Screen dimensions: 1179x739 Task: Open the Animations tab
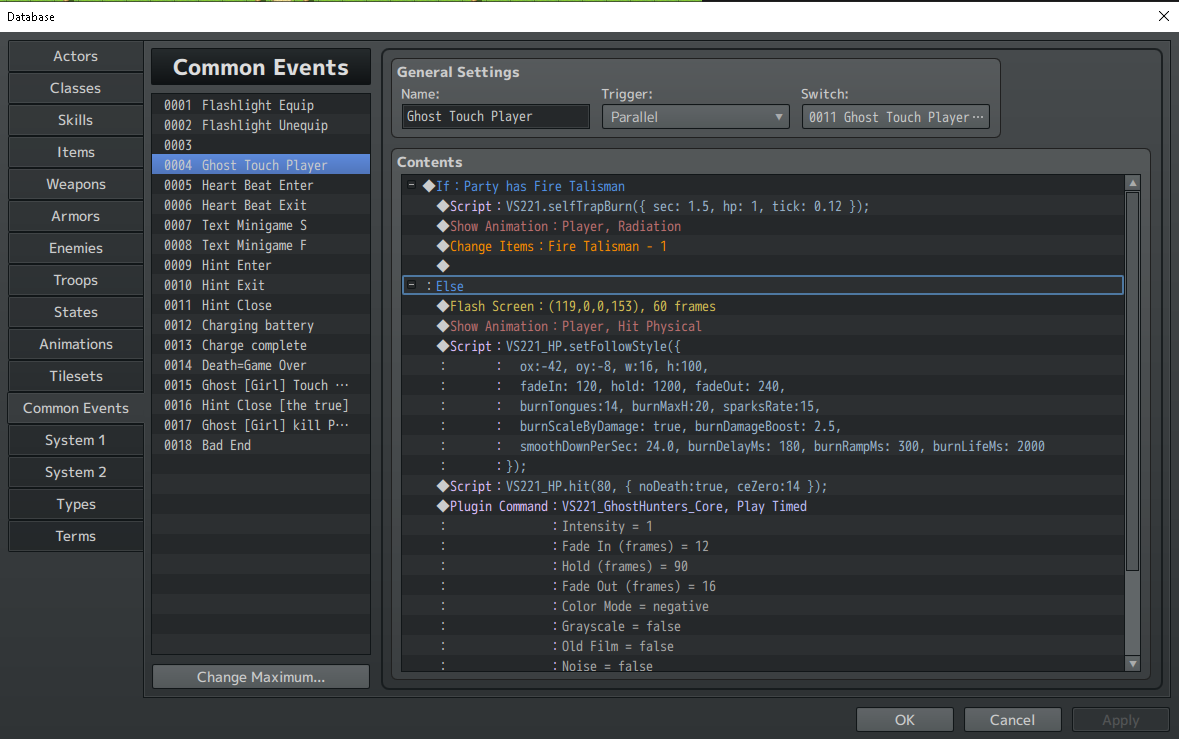[76, 344]
